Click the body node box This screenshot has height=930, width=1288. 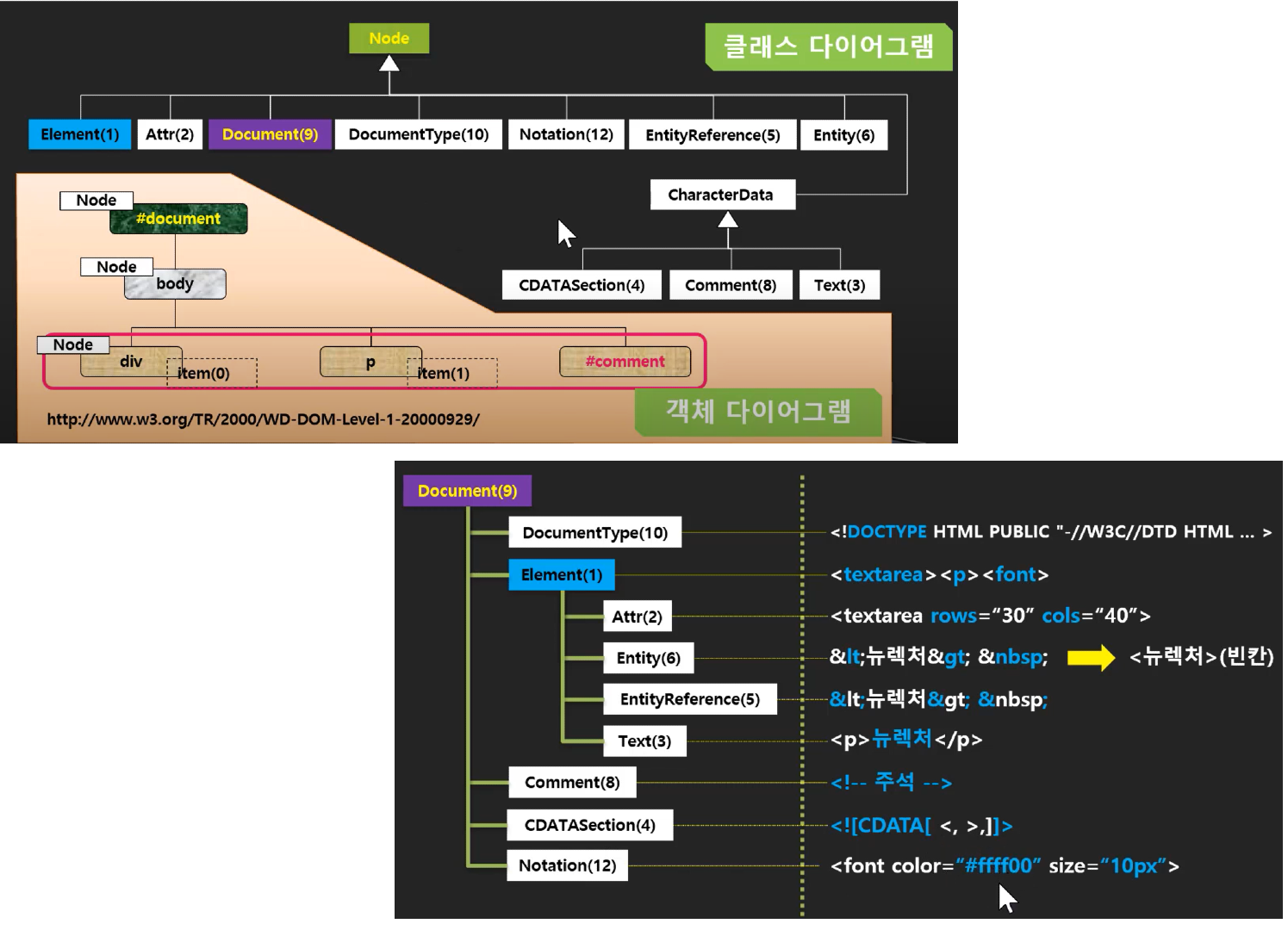point(175,283)
